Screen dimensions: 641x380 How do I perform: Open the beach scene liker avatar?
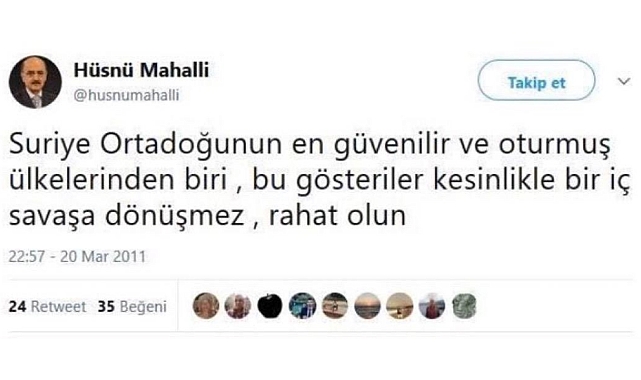(399, 306)
